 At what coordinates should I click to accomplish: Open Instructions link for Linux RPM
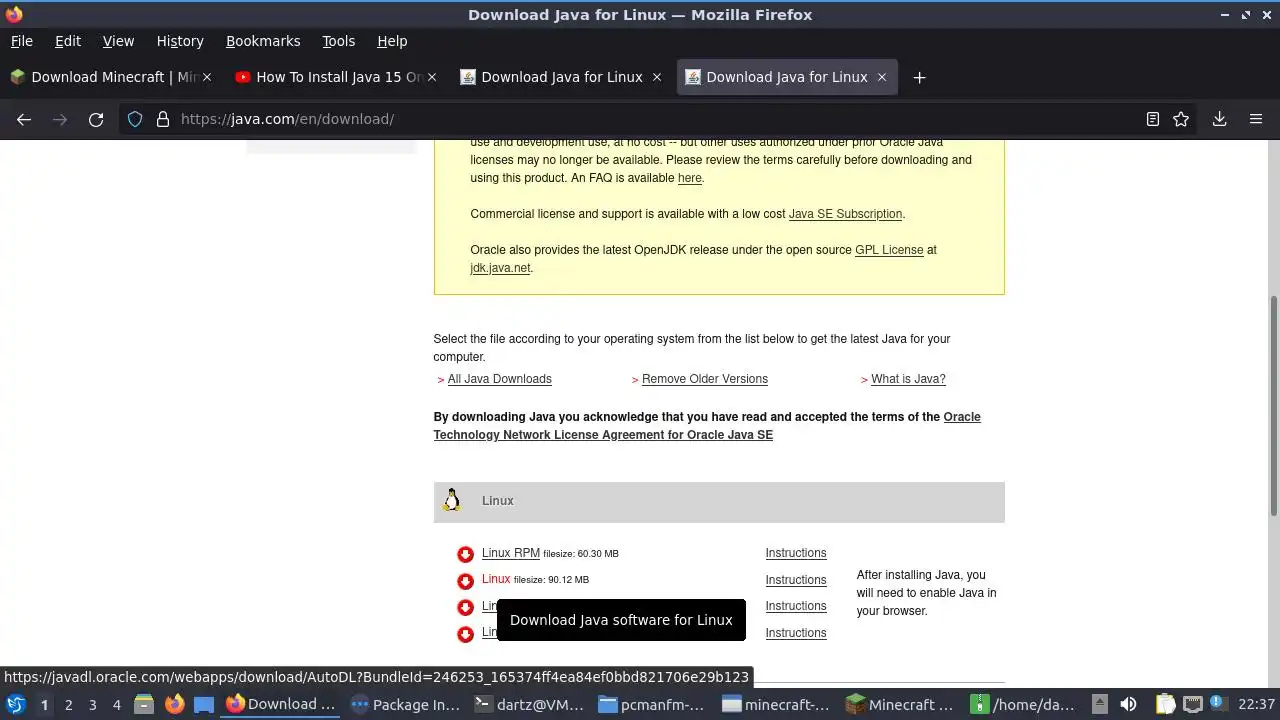[796, 553]
